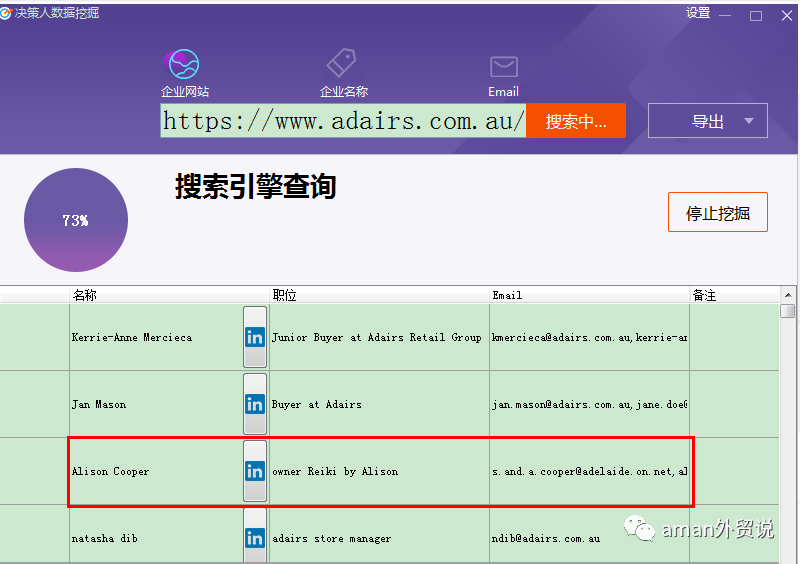This screenshot has width=800, height=564.
Task: Close the 决策人数据挖掘 window
Action: pos(786,16)
